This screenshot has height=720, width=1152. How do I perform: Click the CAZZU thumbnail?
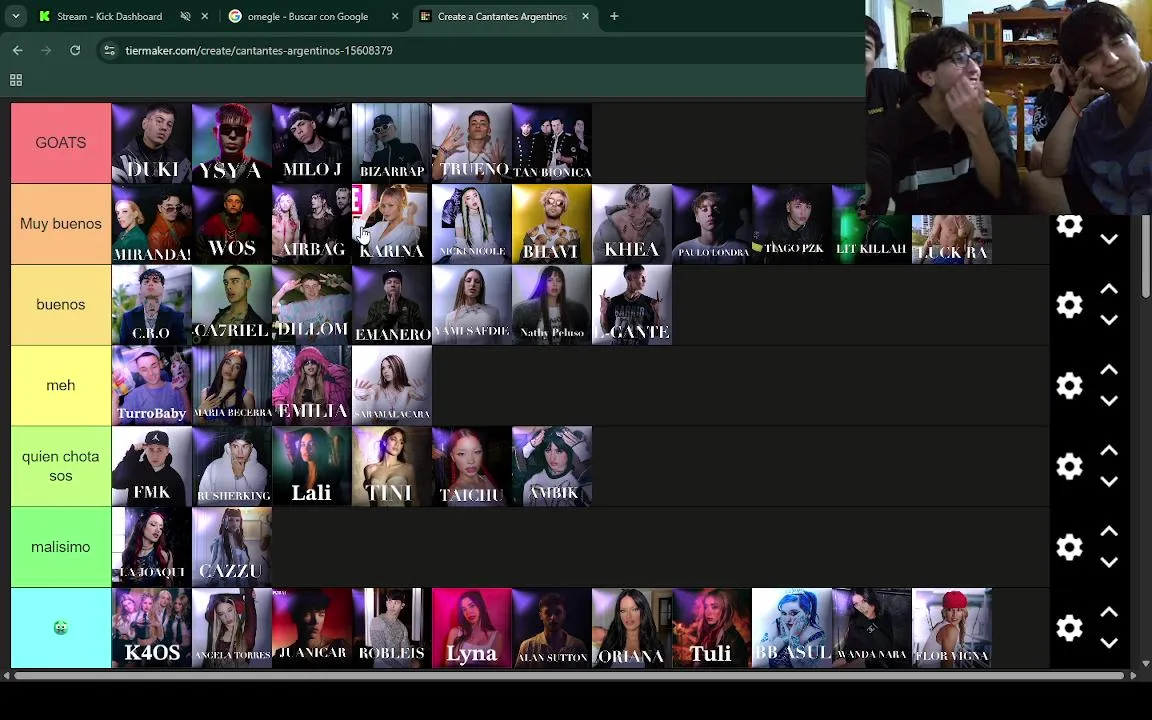pyautogui.click(x=231, y=547)
